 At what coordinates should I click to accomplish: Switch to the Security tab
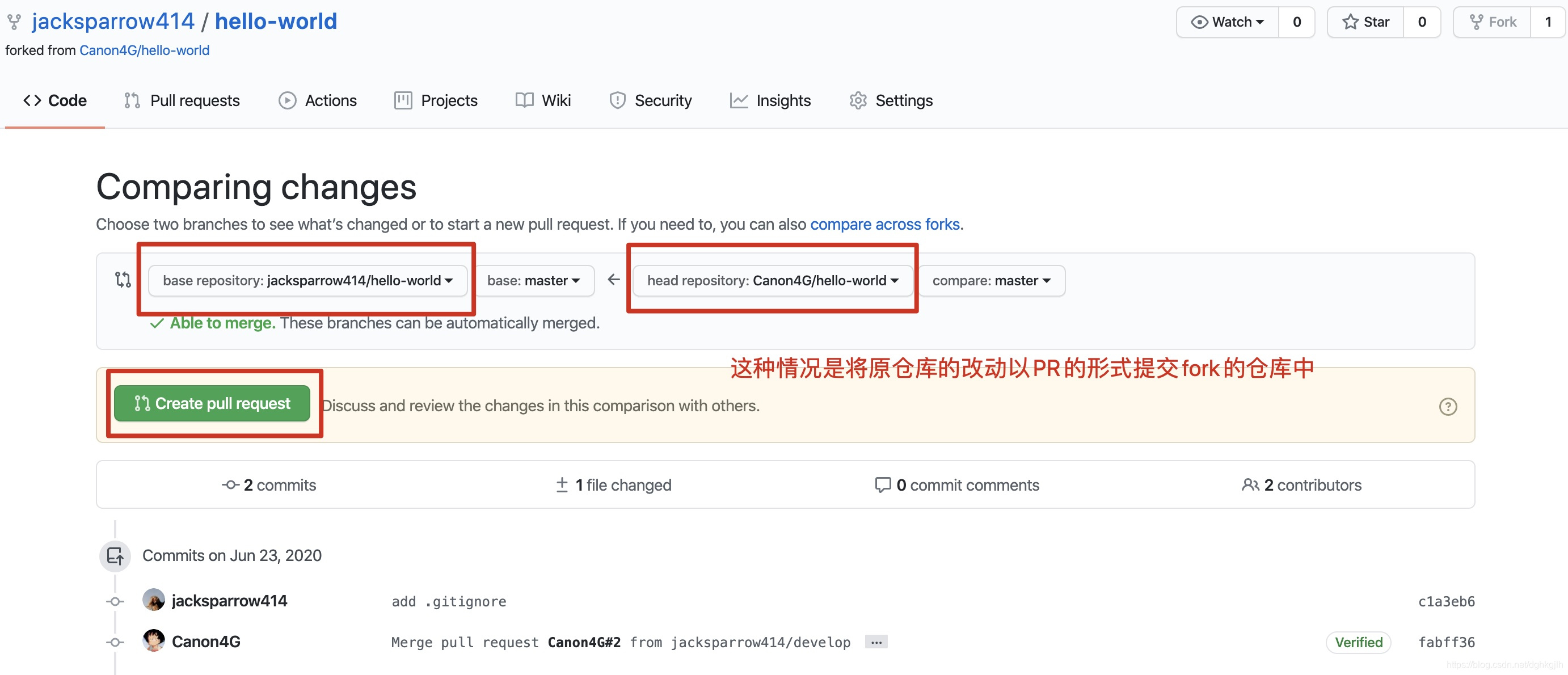[651, 100]
